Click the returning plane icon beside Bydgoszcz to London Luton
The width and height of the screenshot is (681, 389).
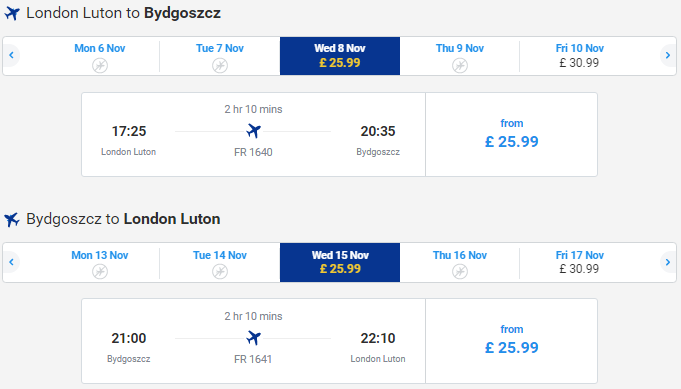[x=12, y=219]
